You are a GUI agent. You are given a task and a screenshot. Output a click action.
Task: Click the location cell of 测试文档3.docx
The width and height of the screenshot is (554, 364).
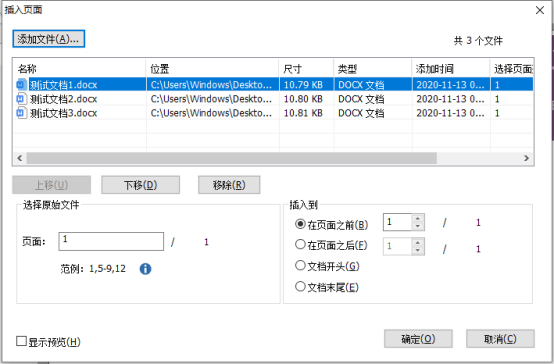tap(211, 113)
